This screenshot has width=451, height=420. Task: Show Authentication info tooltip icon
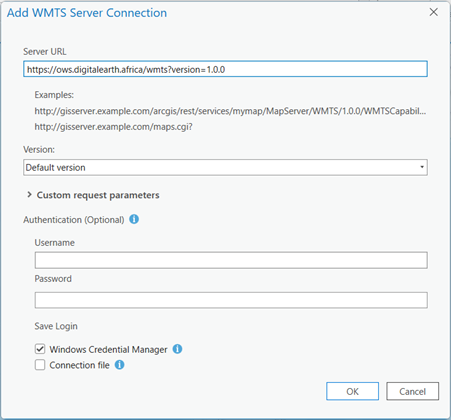click(134, 219)
